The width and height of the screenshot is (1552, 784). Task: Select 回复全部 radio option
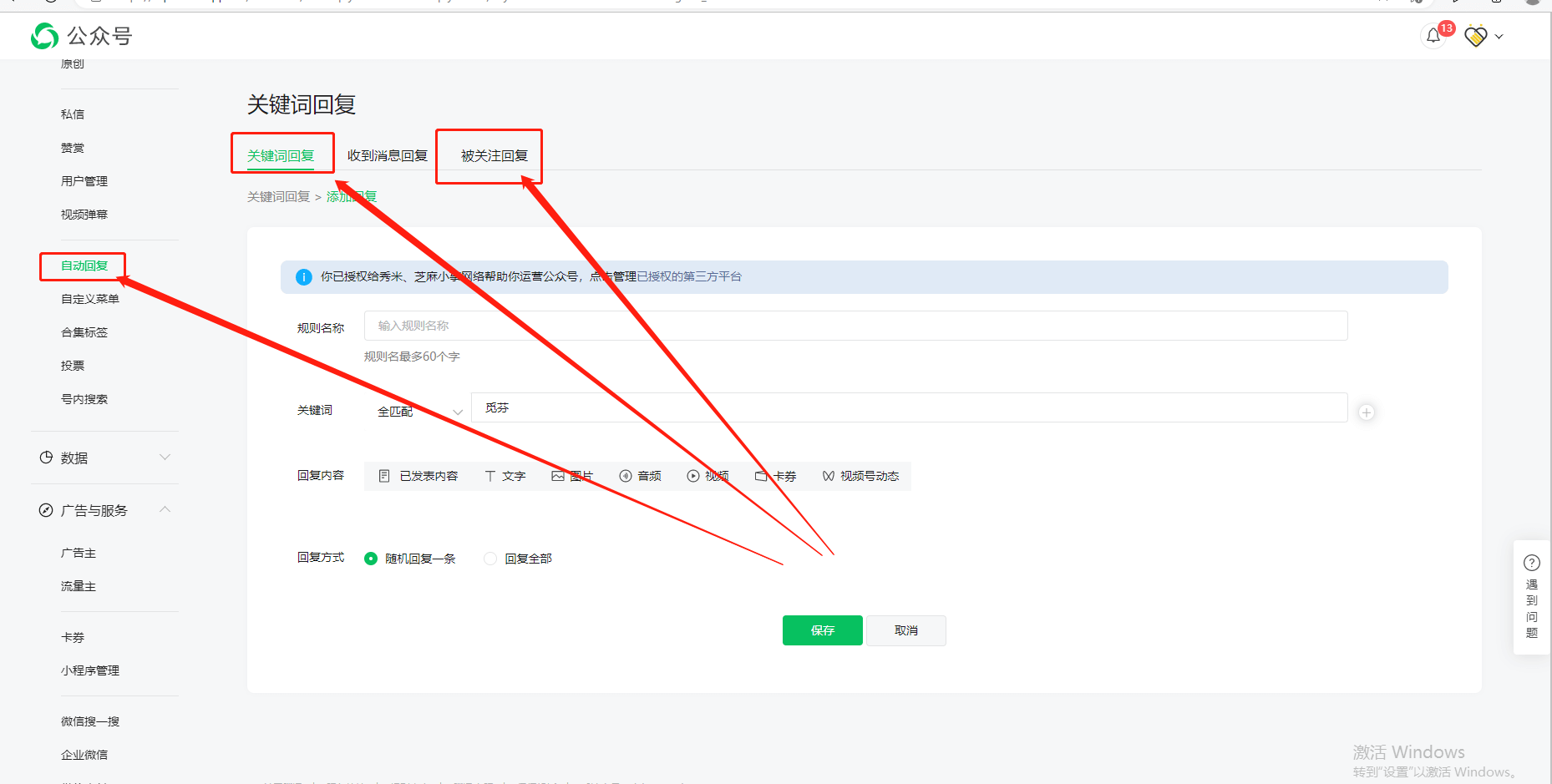[490, 559]
